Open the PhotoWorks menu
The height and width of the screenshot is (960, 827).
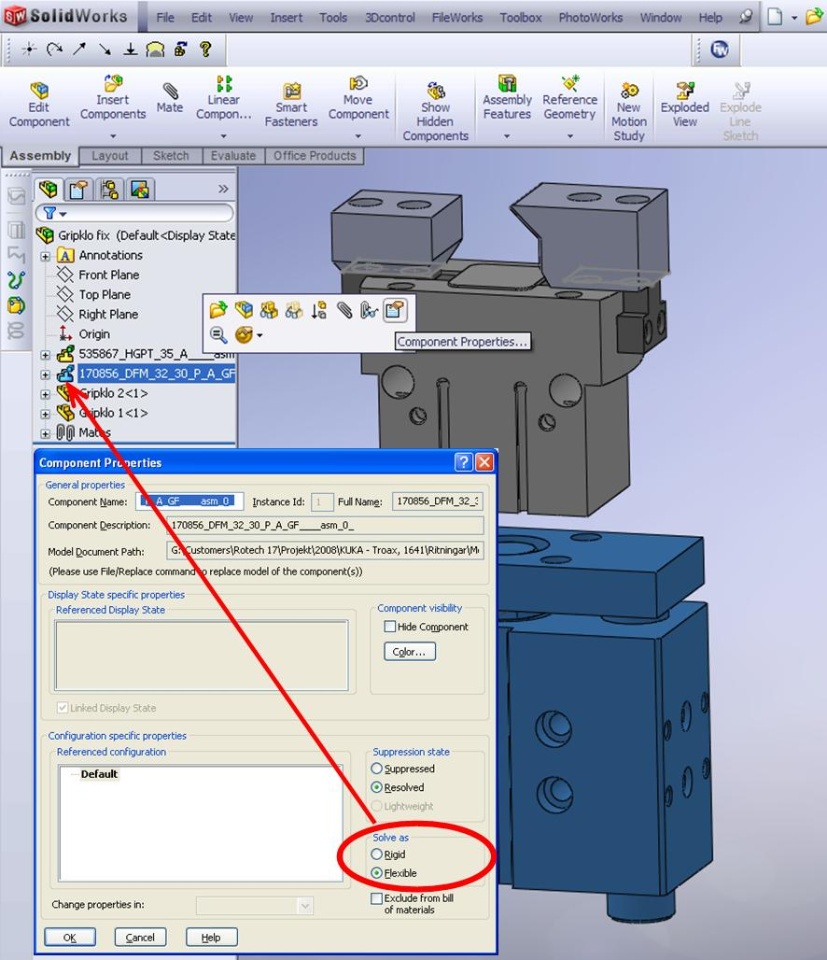(x=591, y=17)
